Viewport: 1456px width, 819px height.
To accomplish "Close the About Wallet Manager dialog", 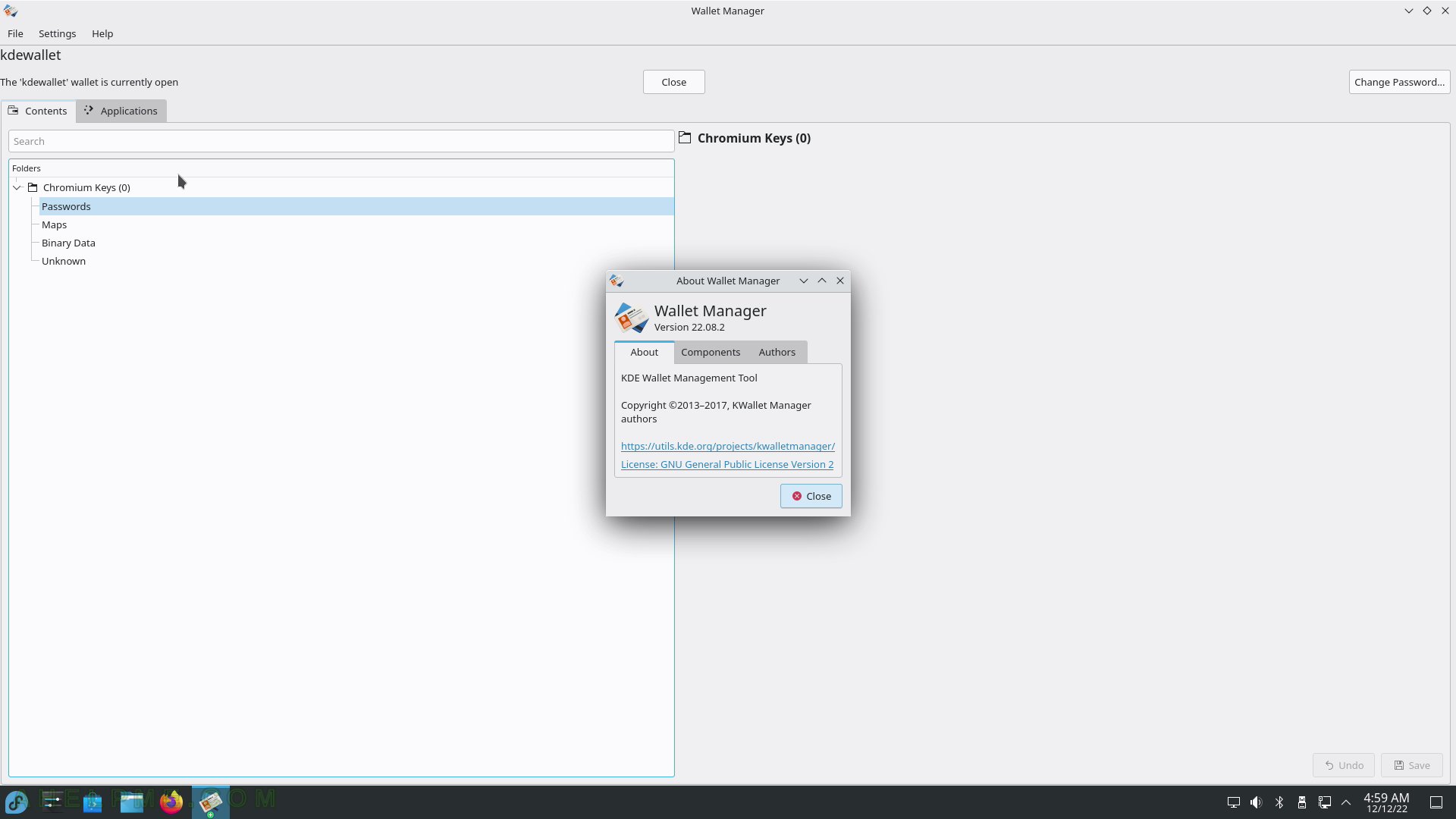I will click(x=811, y=496).
